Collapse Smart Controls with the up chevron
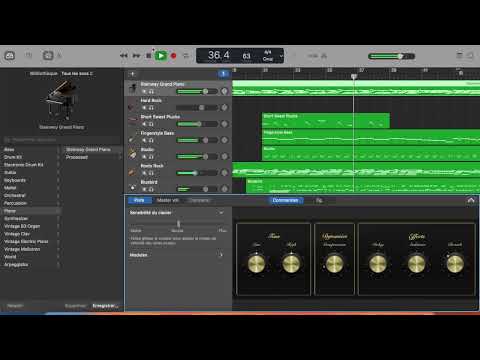Viewport: 480px width, 360px height. (471, 200)
